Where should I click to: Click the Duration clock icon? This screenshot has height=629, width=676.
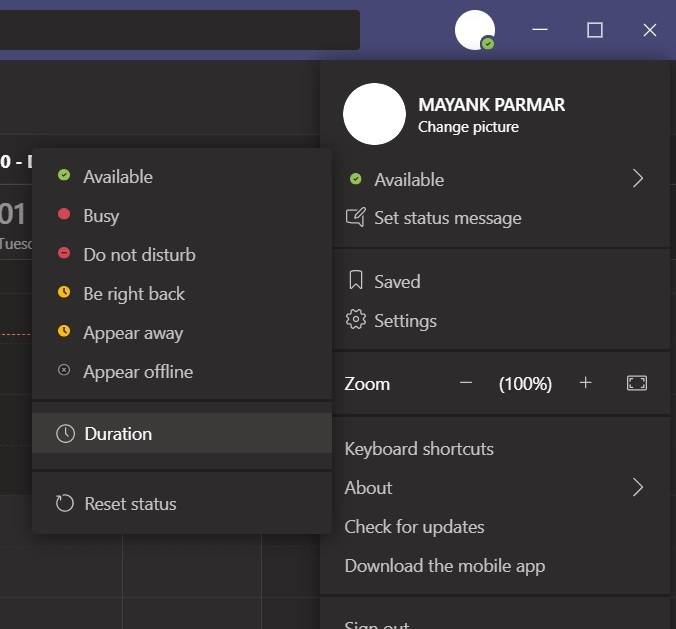[x=66, y=434]
